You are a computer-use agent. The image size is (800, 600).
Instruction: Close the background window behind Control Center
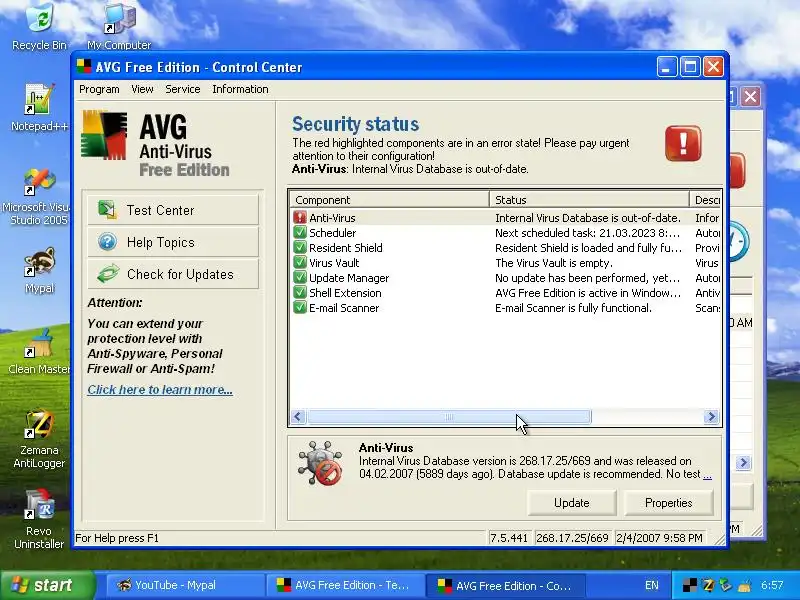(750, 96)
